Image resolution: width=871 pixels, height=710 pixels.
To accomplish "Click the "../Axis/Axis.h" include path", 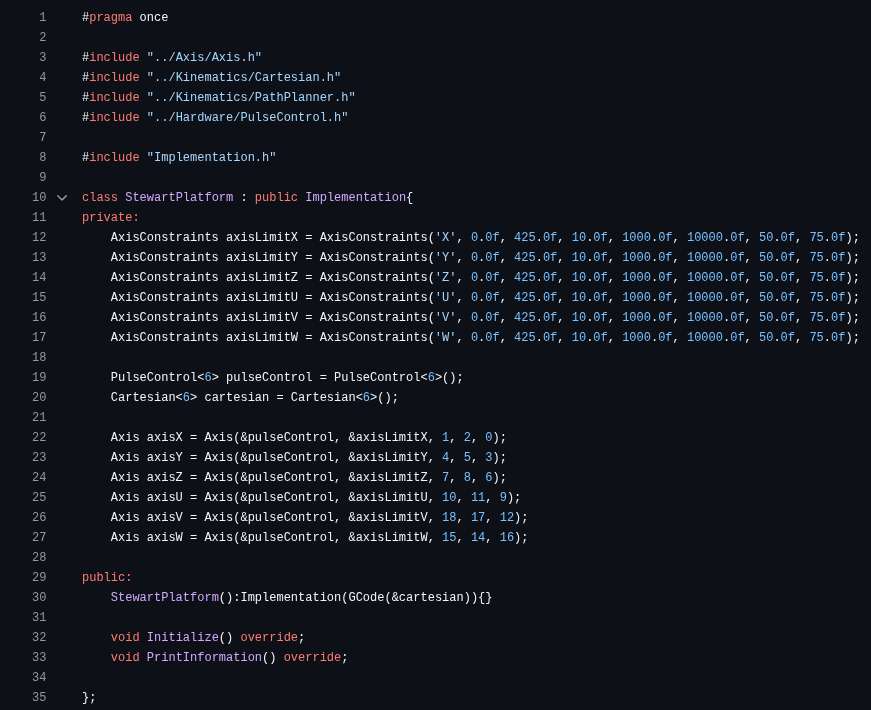I will (x=204, y=57).
